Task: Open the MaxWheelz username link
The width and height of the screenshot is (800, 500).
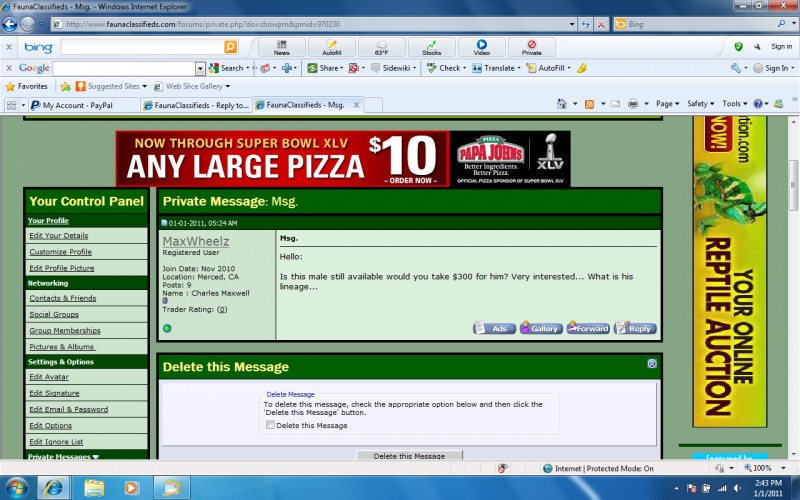Action: (196, 241)
